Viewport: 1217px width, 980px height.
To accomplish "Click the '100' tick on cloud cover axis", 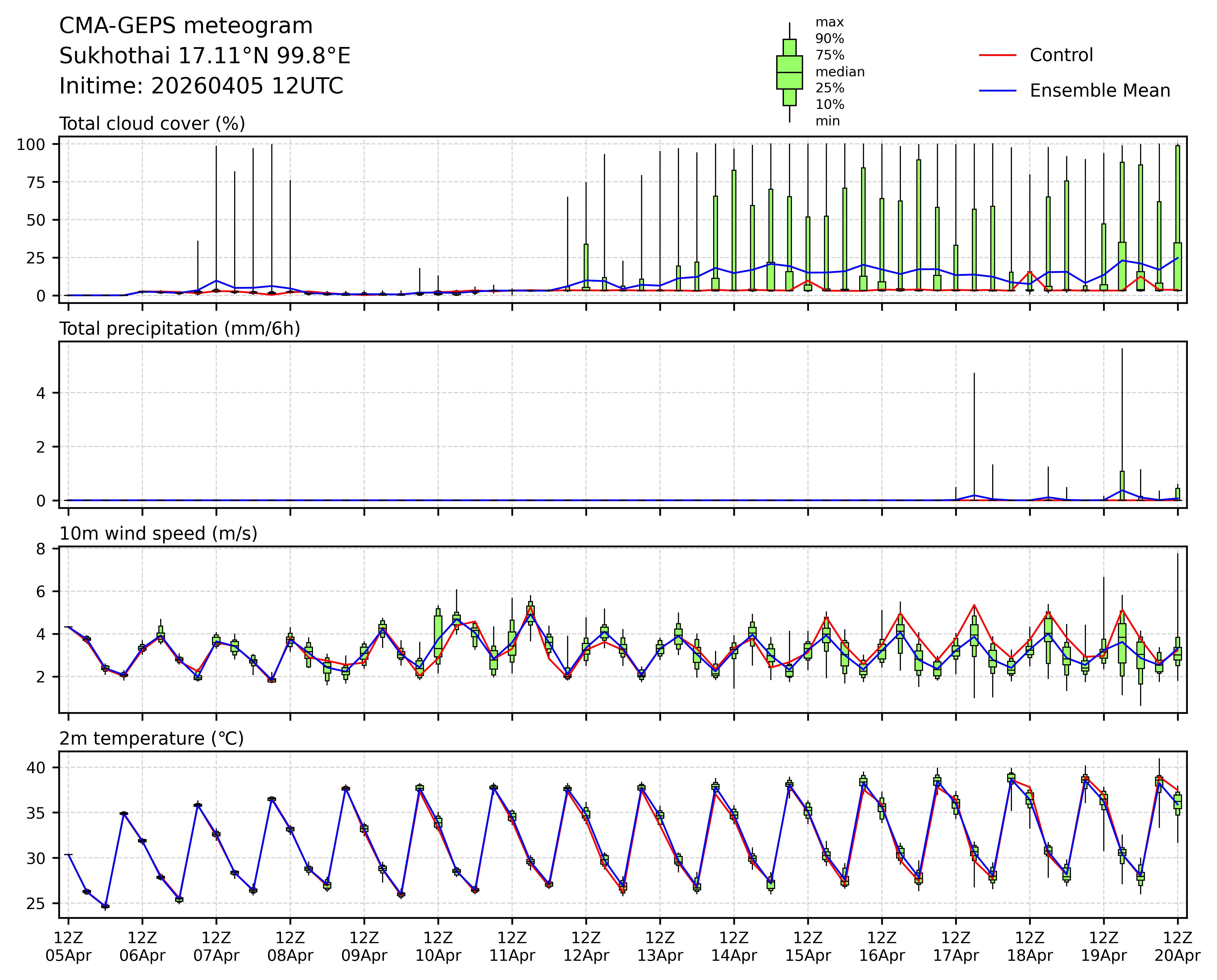I will pyautogui.click(x=30, y=144).
